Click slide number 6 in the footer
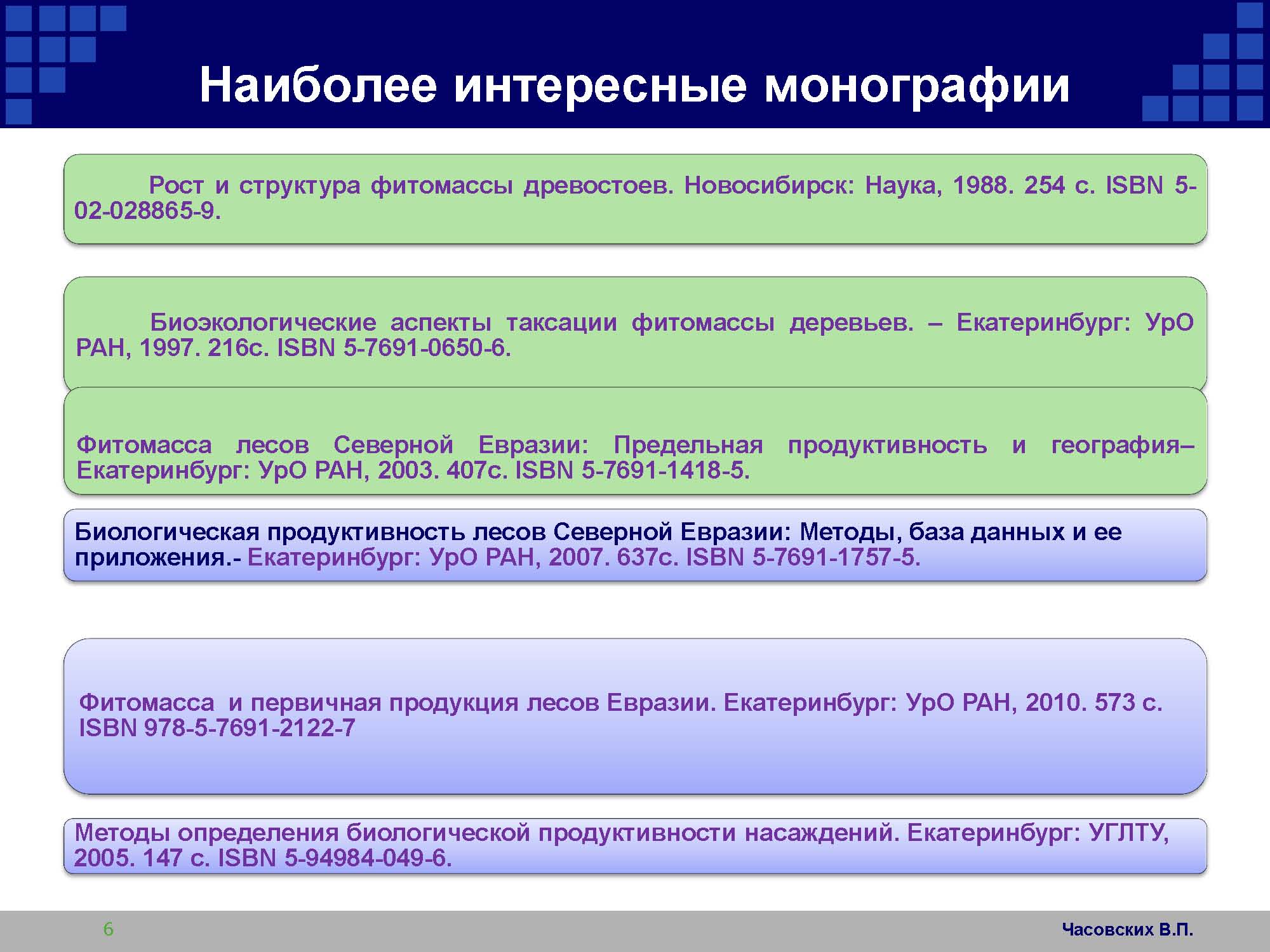1270x952 pixels. [x=109, y=930]
